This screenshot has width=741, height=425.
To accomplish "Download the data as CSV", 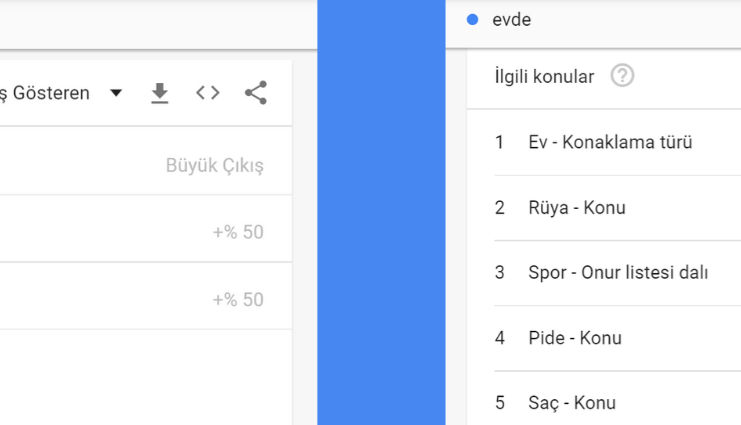I will point(160,93).
